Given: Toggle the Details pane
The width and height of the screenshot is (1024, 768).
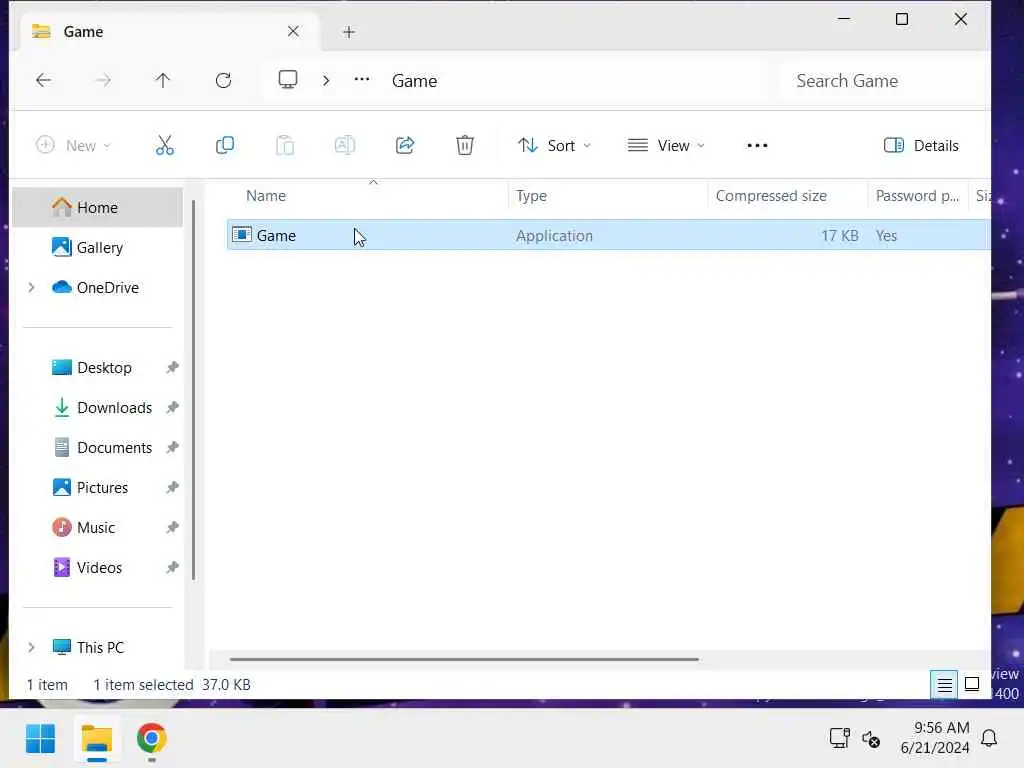Looking at the screenshot, I should (921, 145).
